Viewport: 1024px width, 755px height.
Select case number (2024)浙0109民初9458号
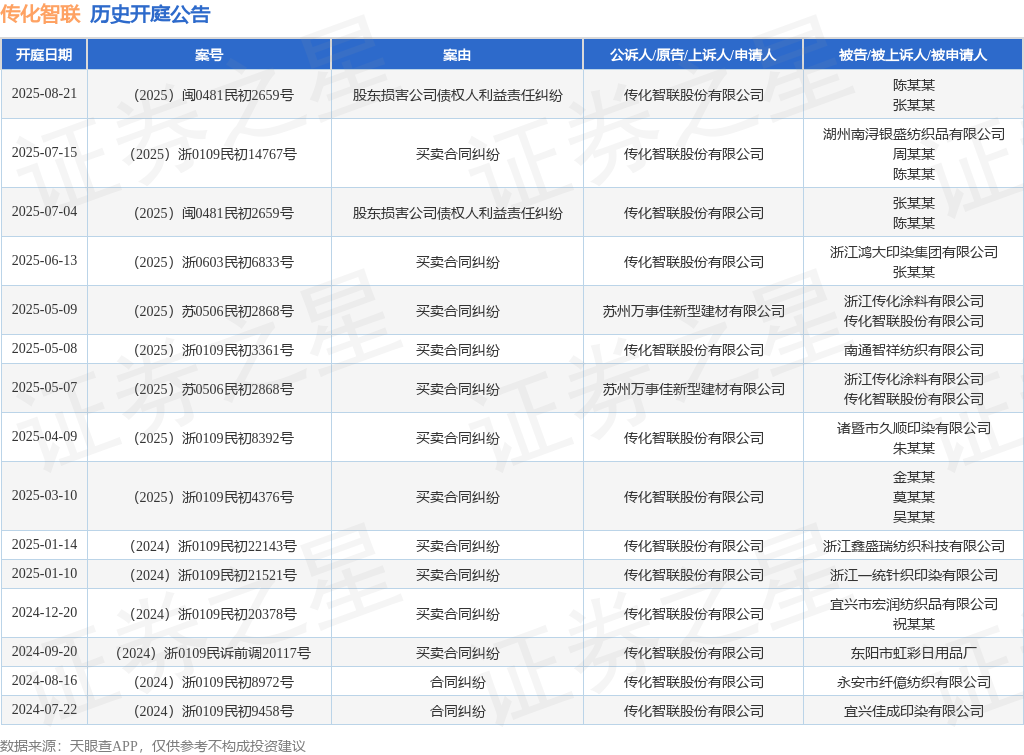click(214, 712)
